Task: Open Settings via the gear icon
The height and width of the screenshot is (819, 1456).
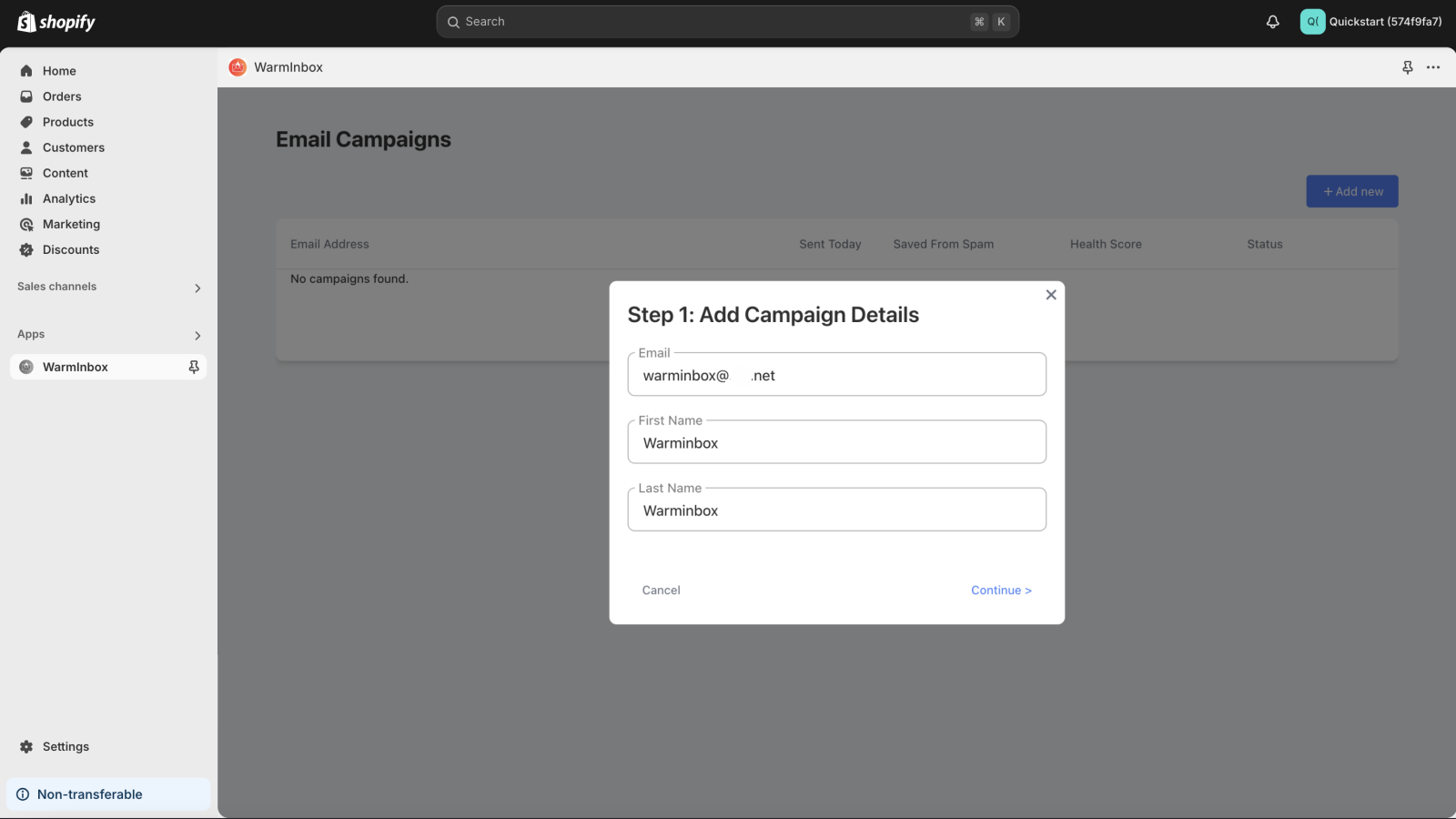Action: click(x=26, y=746)
